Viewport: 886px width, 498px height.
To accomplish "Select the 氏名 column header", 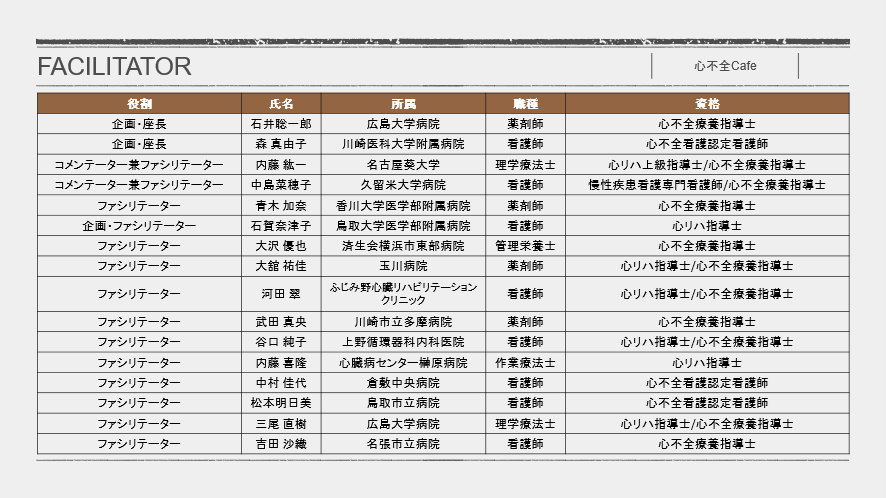I will pyautogui.click(x=281, y=104).
